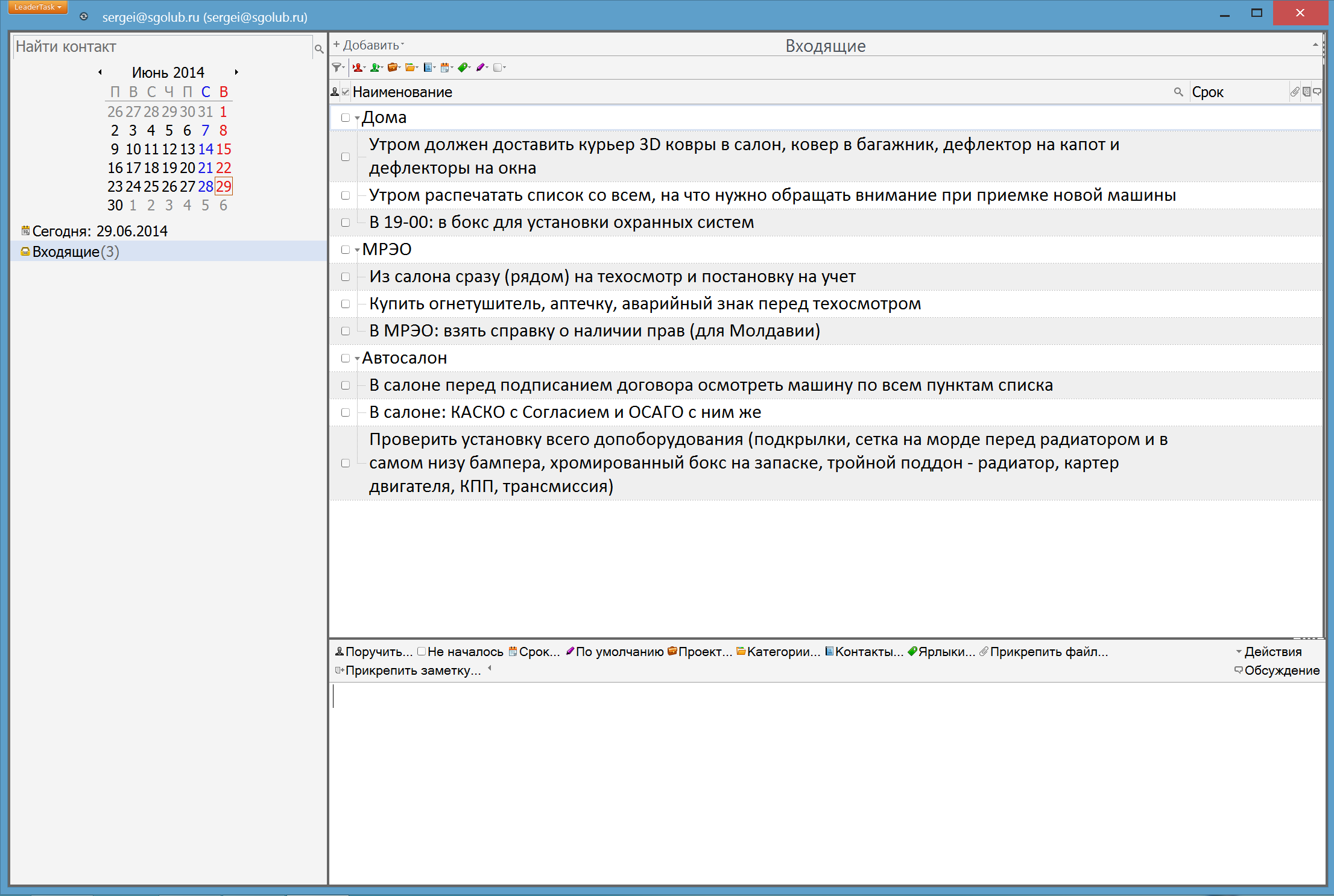Go to next month in calendar

[236, 72]
